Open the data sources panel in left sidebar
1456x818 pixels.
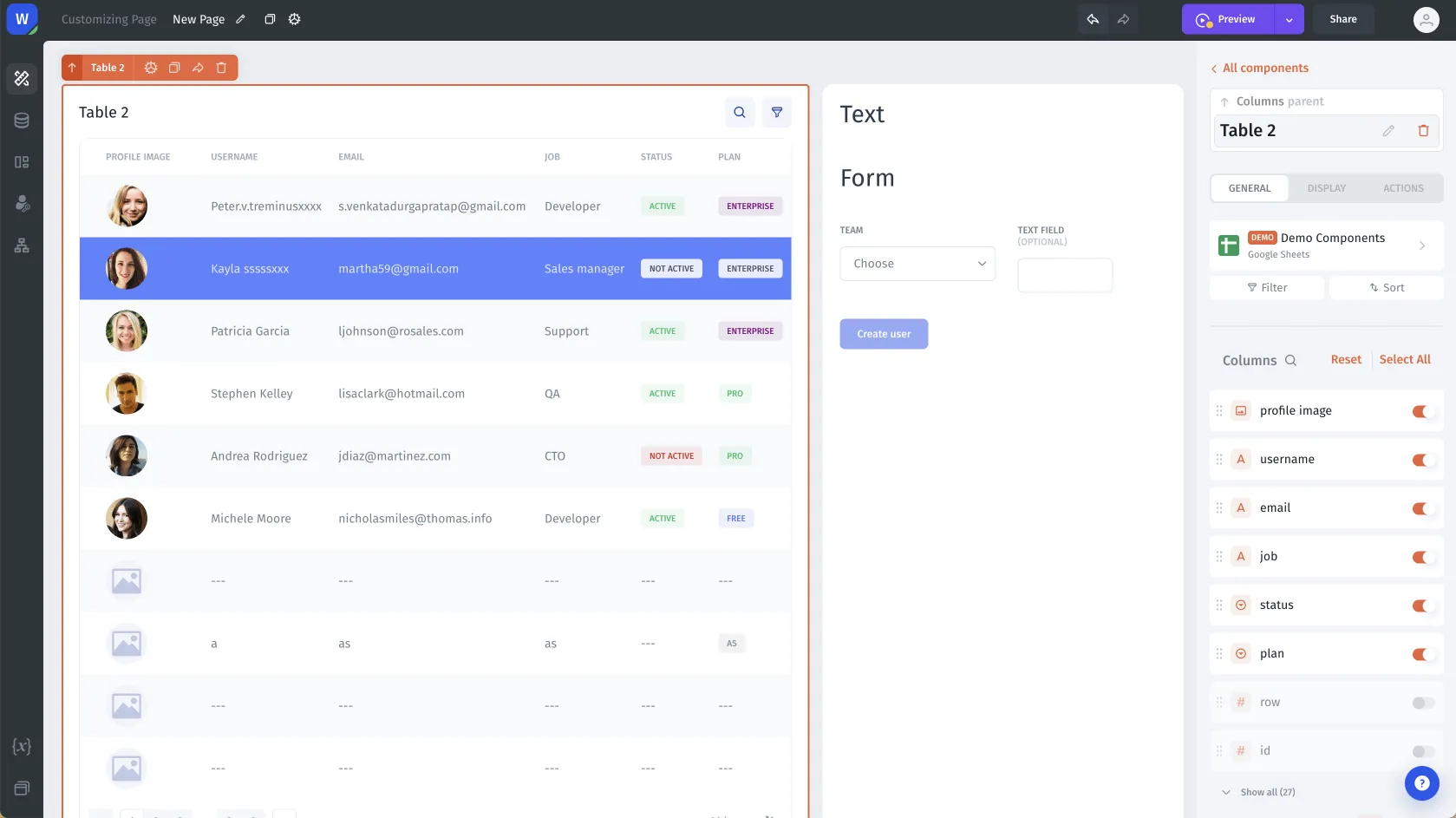(x=22, y=120)
